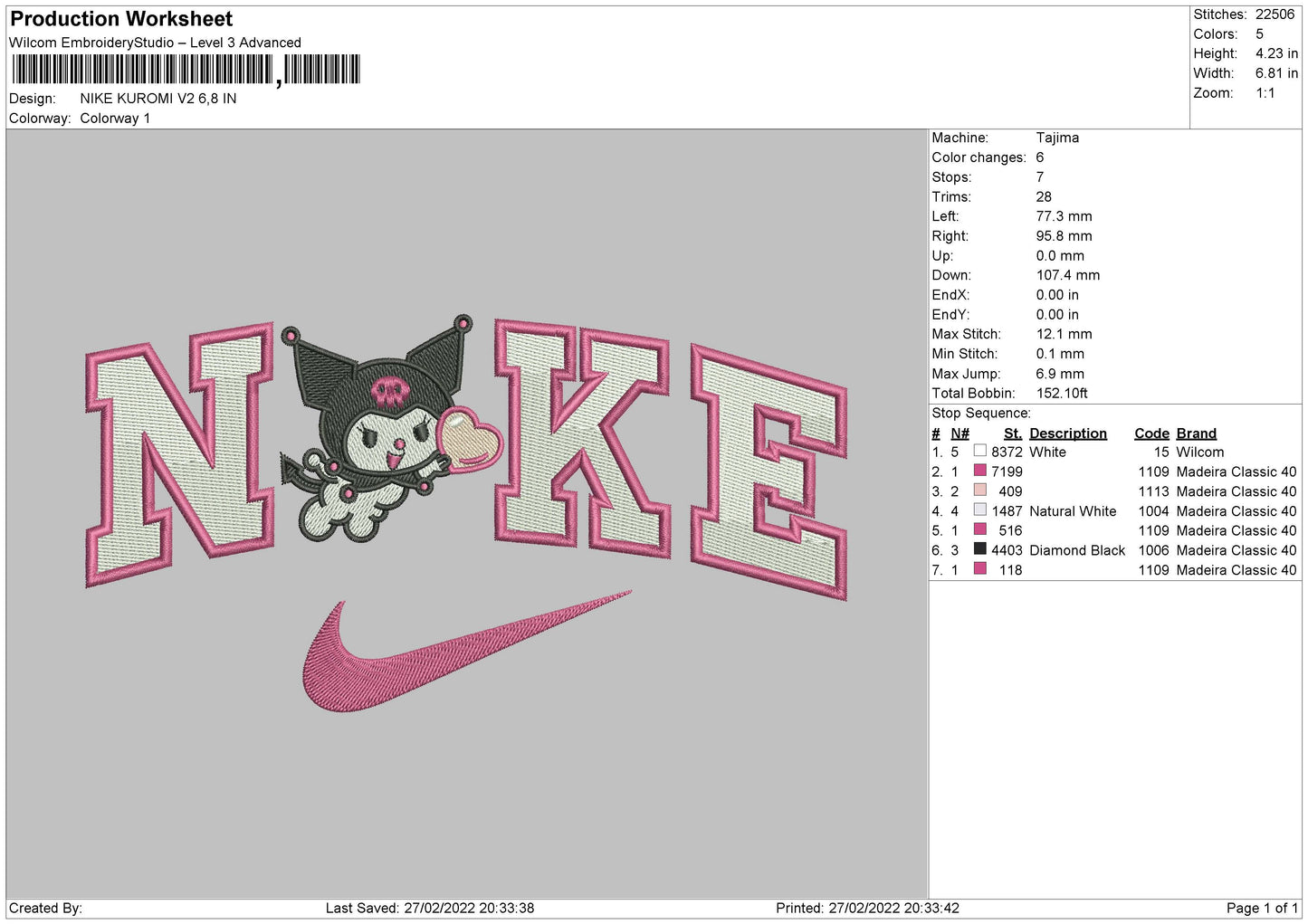This screenshot has height=924, width=1308.
Task: Select the pink swatch beside stitch count 118
Action: [979, 569]
